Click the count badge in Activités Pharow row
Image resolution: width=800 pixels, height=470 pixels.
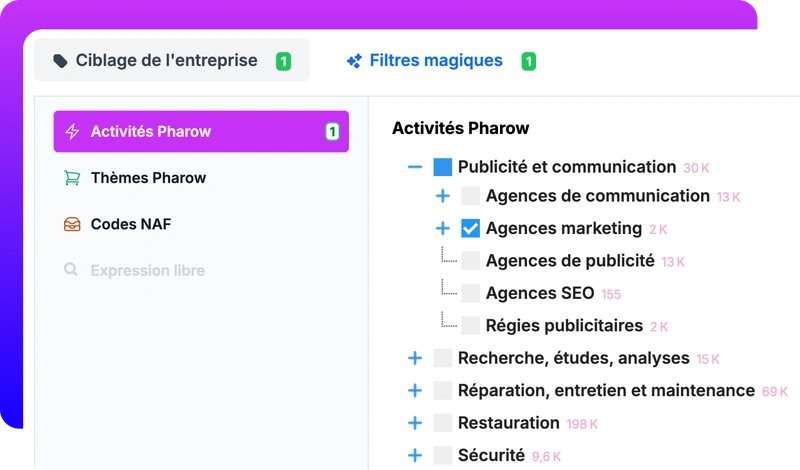pyautogui.click(x=332, y=132)
